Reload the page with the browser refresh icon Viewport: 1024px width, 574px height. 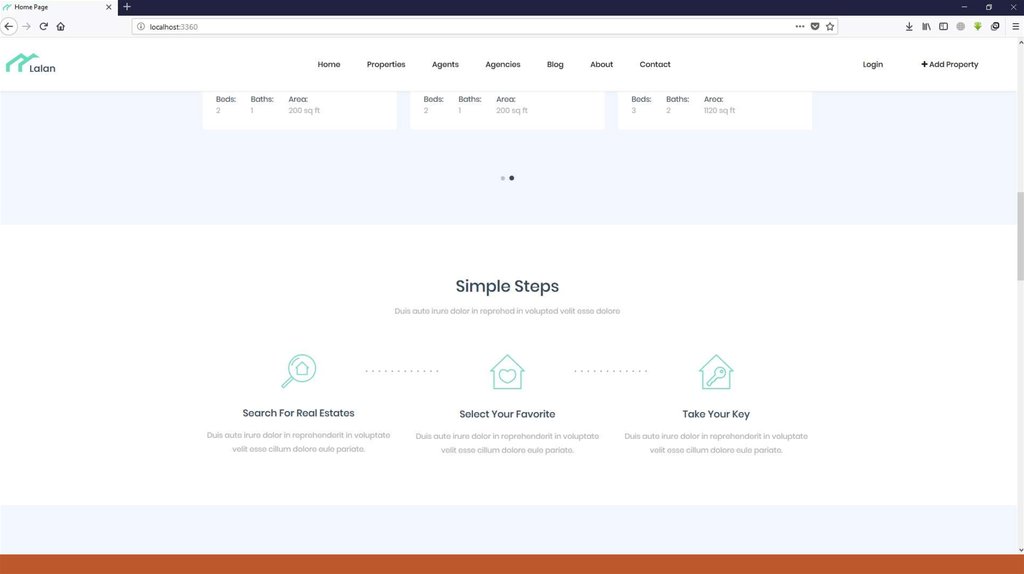click(x=43, y=26)
